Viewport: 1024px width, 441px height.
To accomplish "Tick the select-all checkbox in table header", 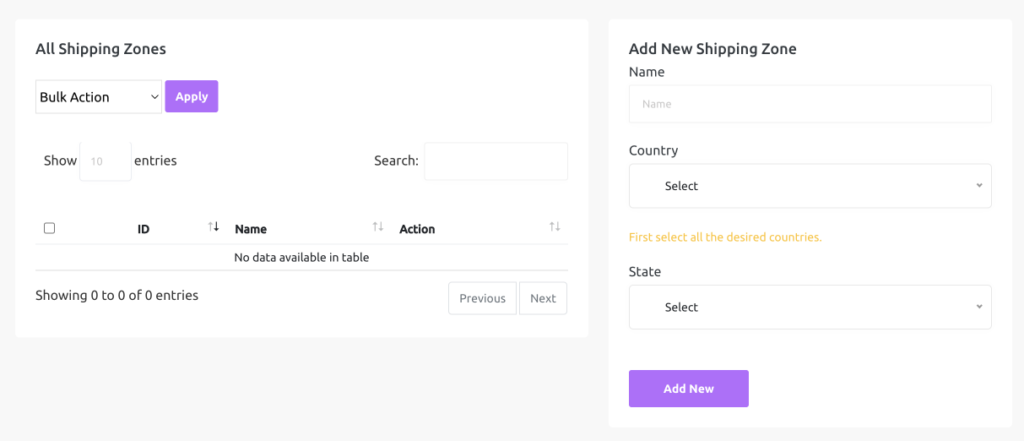I will click(49, 228).
